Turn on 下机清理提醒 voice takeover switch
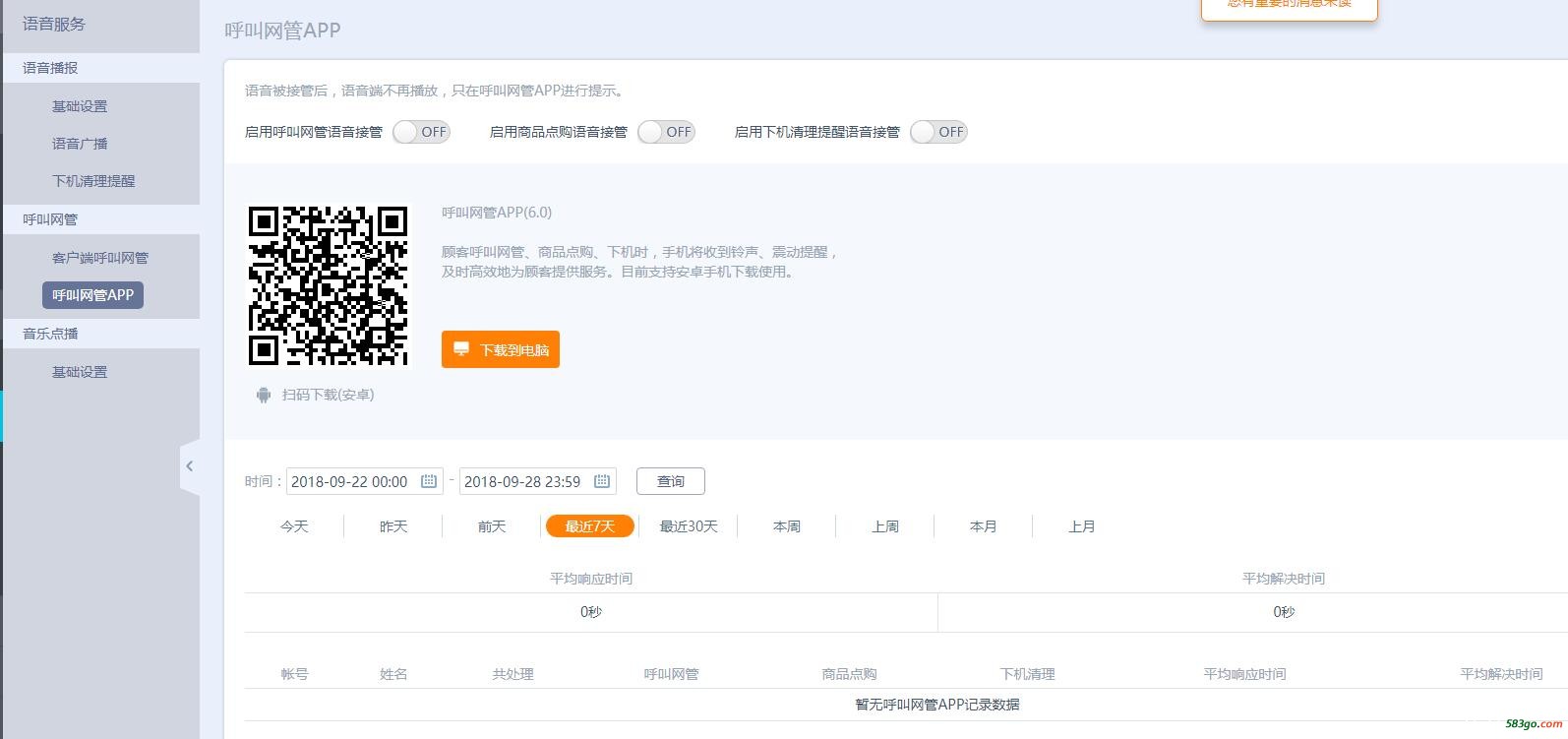Viewport: 1568px width, 739px height. (938, 132)
